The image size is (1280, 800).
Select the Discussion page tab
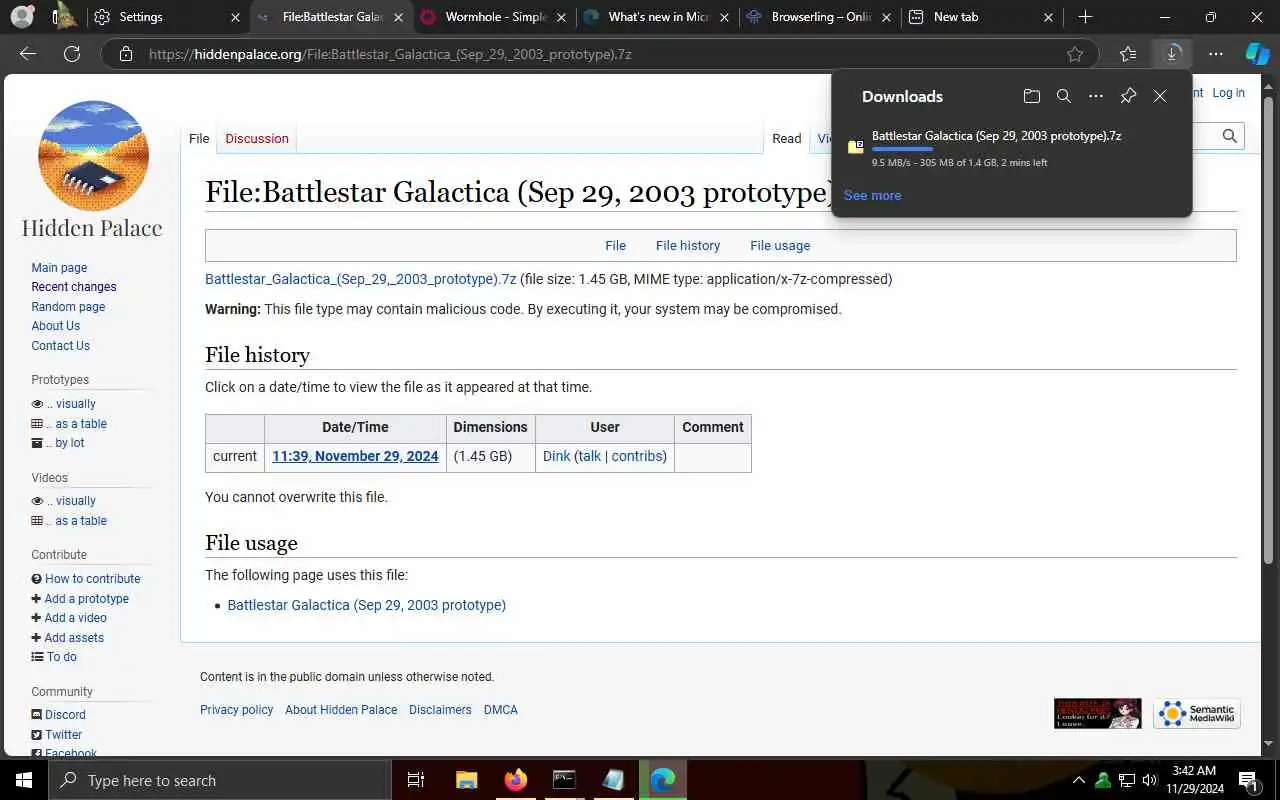tap(257, 139)
